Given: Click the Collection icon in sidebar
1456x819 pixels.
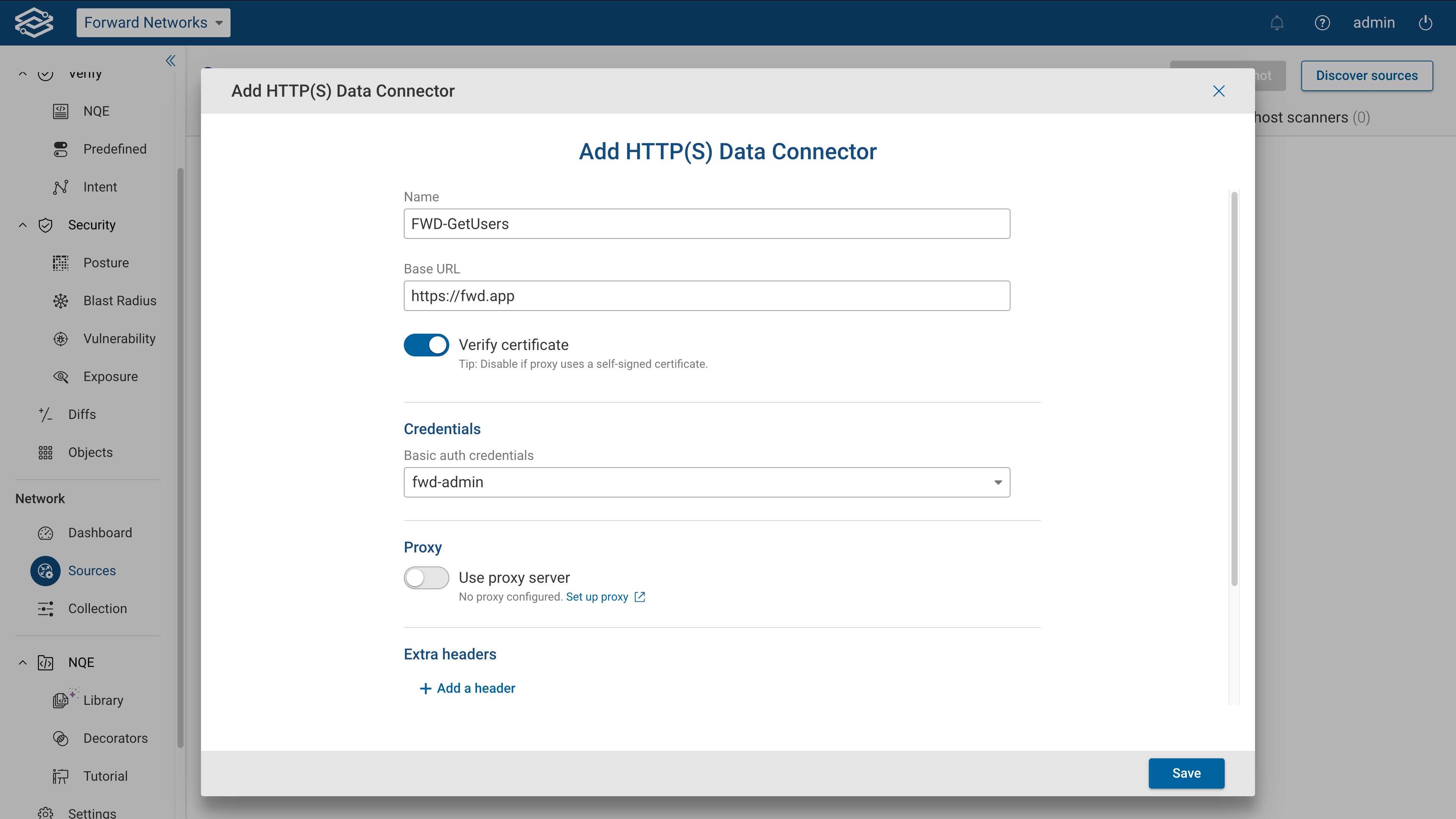Looking at the screenshot, I should click(45, 609).
